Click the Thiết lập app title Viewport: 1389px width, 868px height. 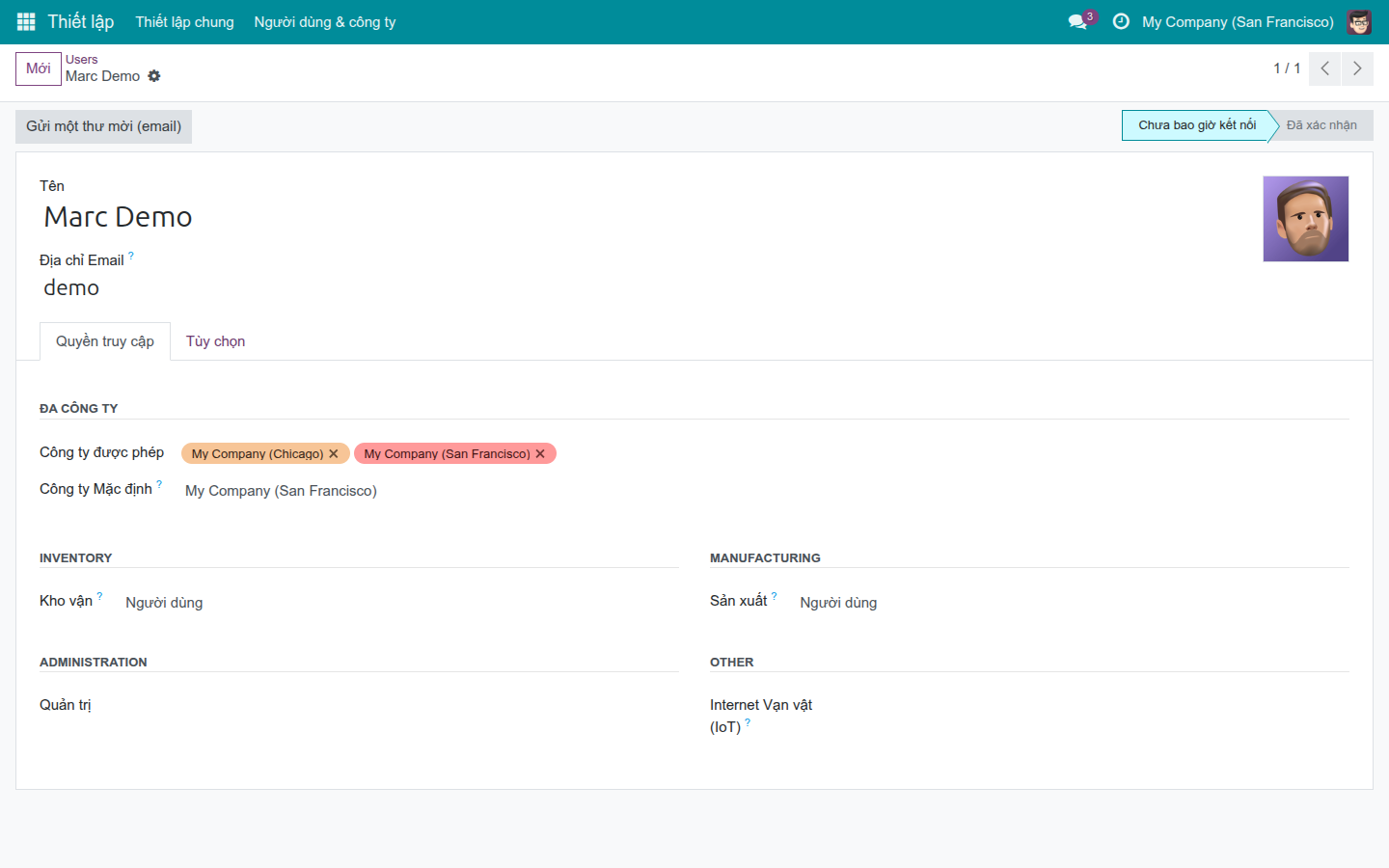click(81, 22)
